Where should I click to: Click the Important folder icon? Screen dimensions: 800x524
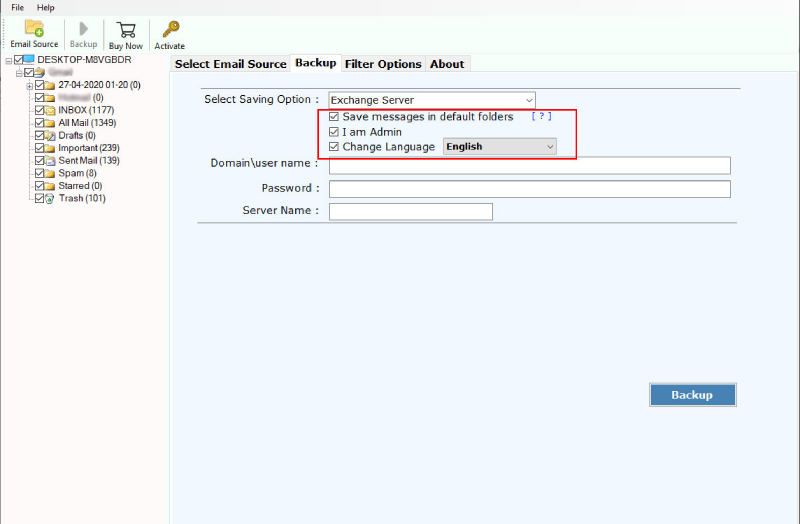(x=49, y=148)
